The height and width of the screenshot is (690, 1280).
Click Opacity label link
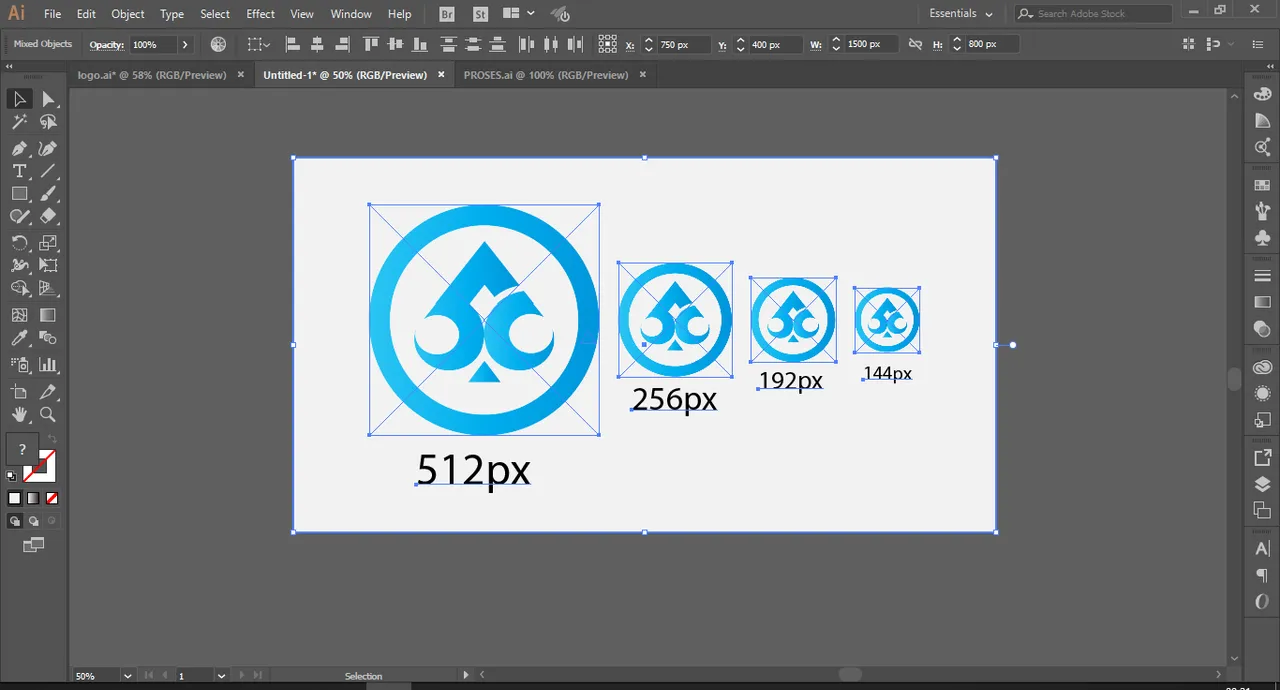click(x=106, y=45)
